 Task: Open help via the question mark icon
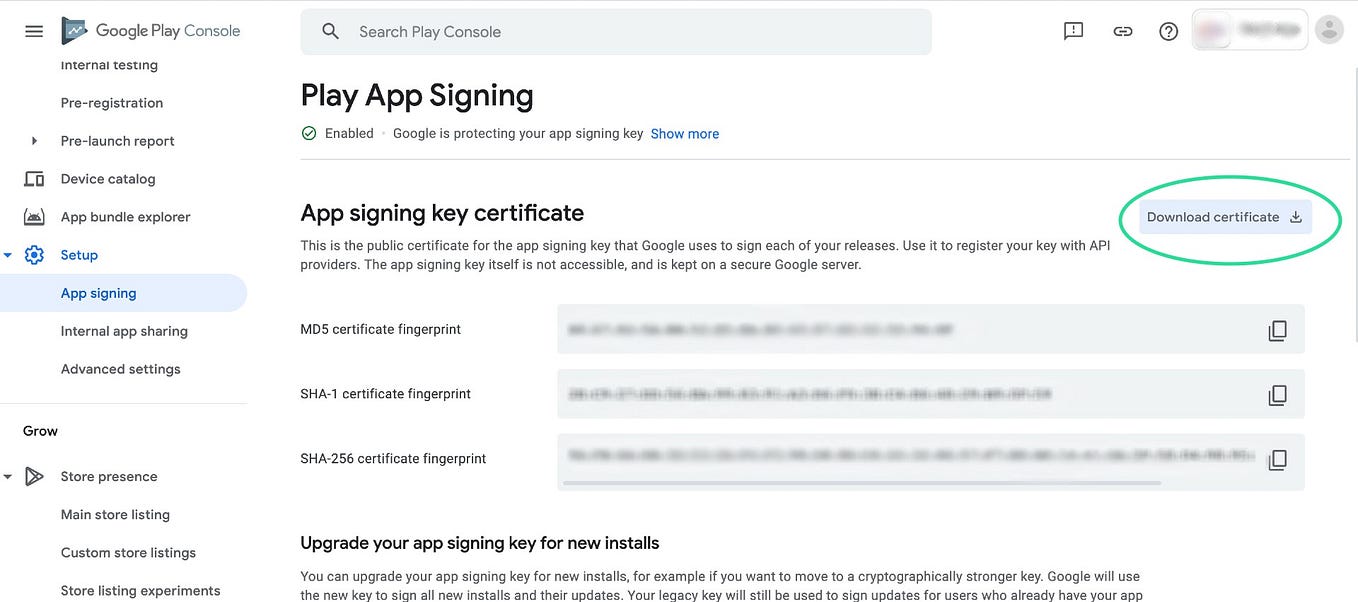click(1168, 31)
